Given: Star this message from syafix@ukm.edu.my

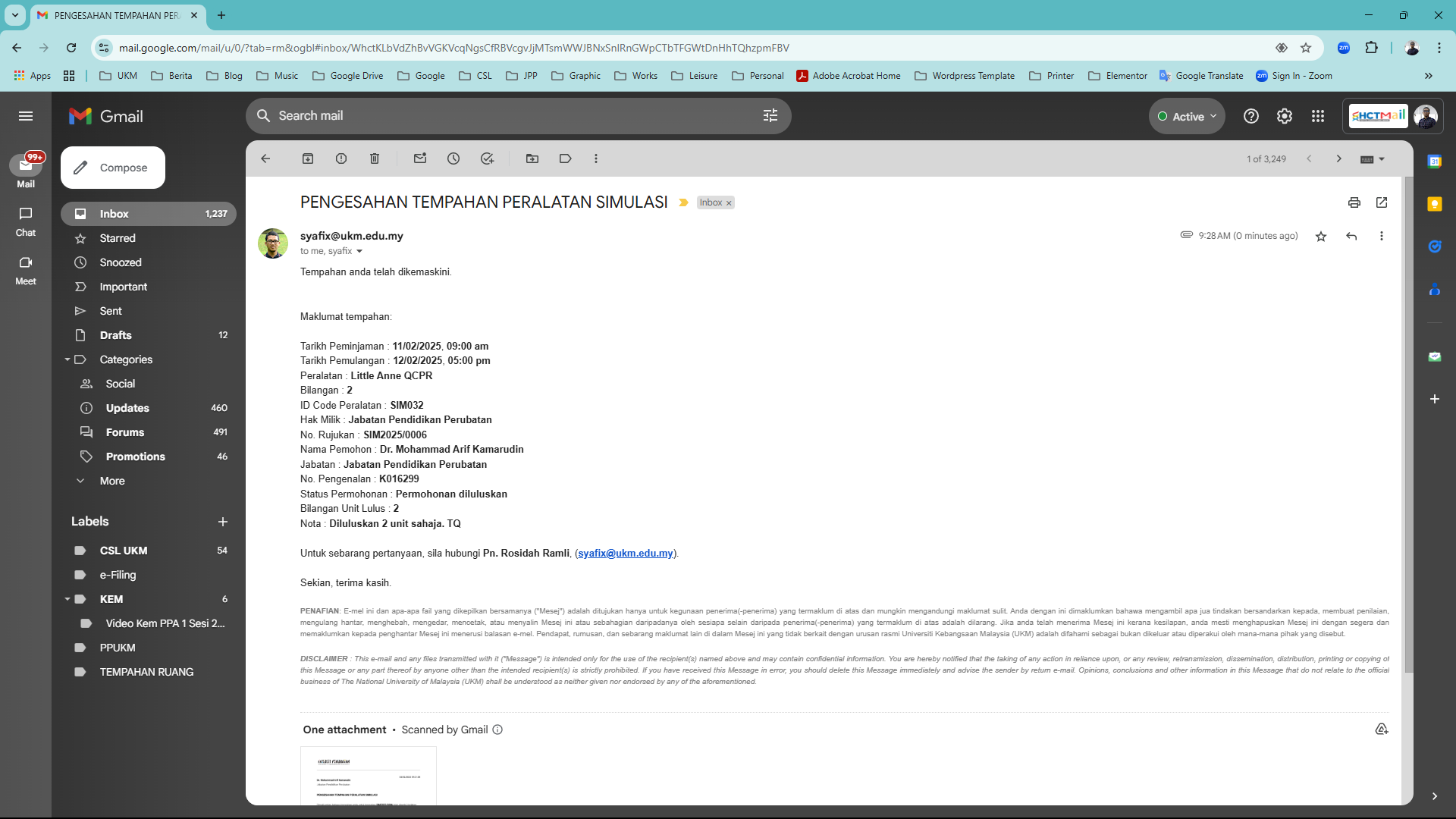Looking at the screenshot, I should coord(1321,237).
